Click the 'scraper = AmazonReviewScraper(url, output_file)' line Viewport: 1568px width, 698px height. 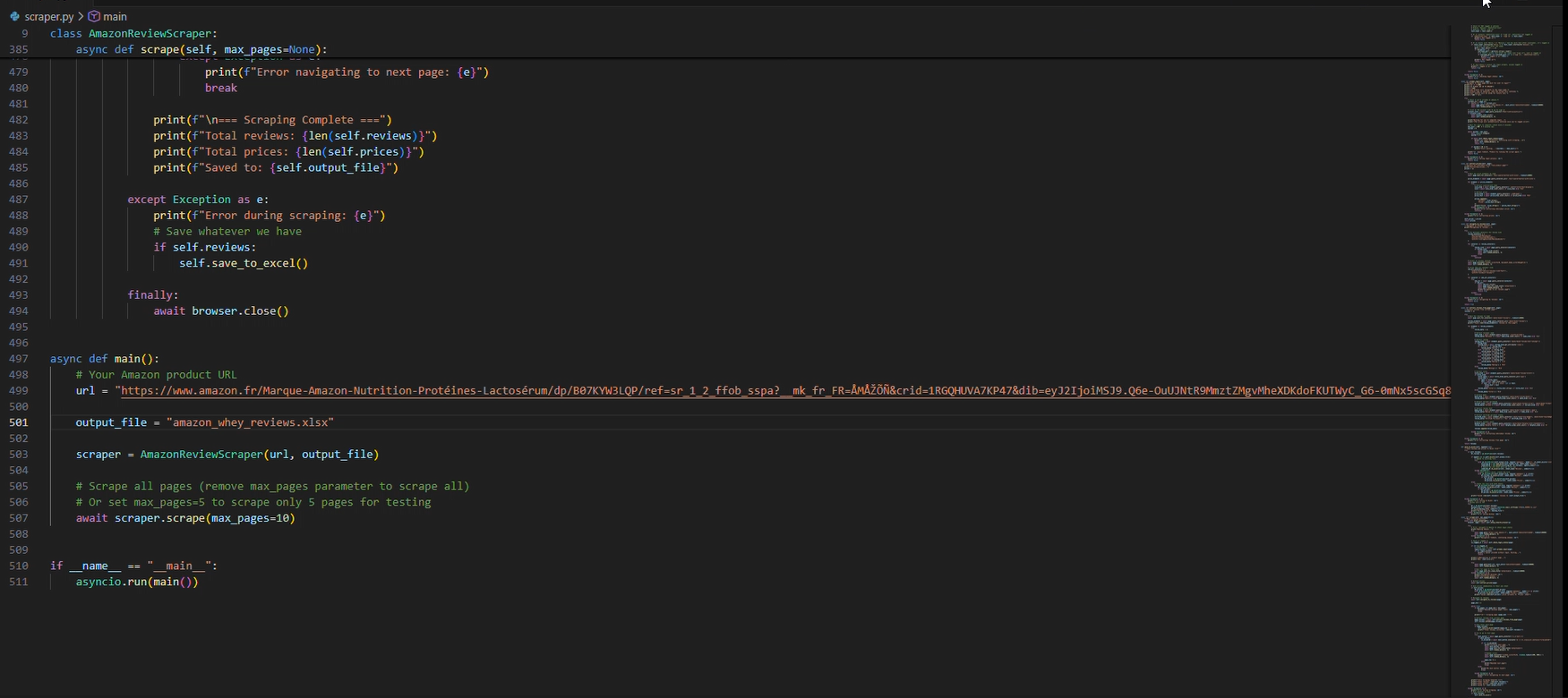coord(227,455)
